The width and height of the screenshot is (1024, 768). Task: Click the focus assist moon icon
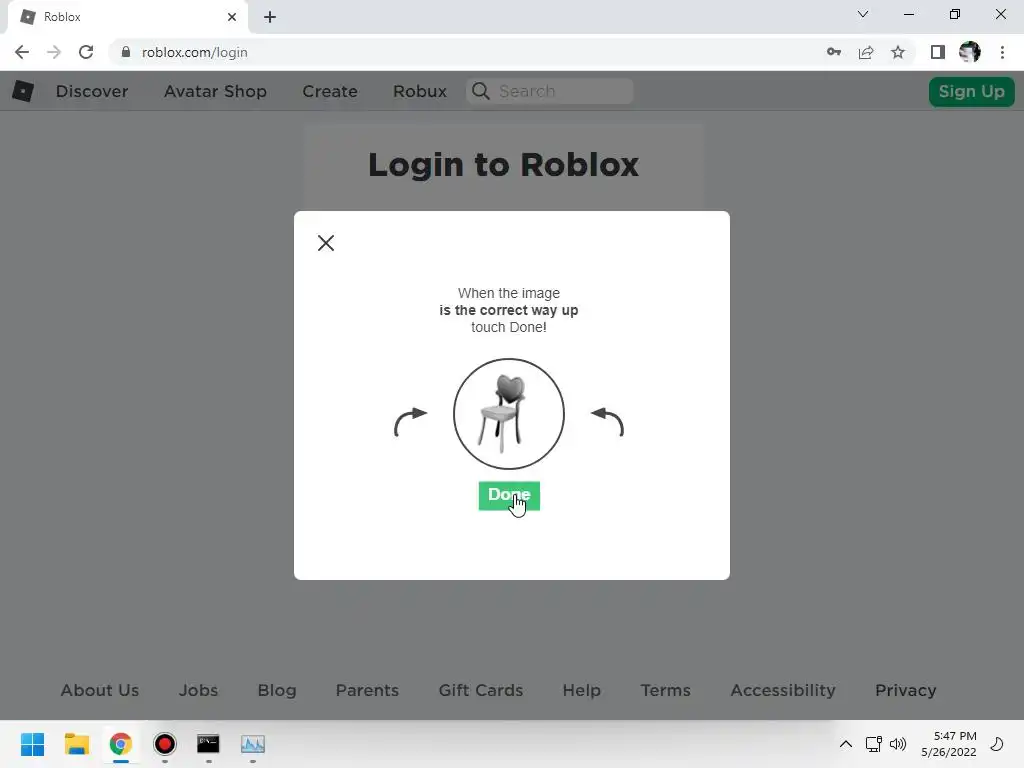click(x=997, y=744)
